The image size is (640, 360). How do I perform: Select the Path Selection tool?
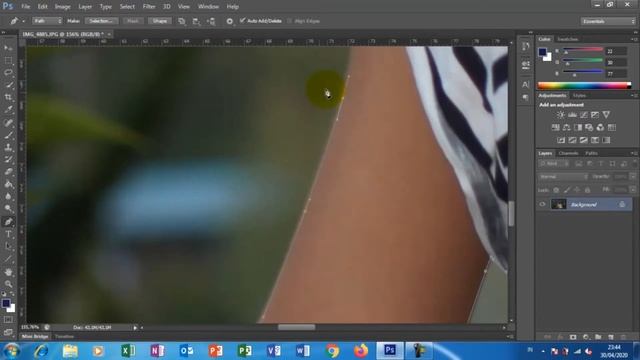pos(8,247)
